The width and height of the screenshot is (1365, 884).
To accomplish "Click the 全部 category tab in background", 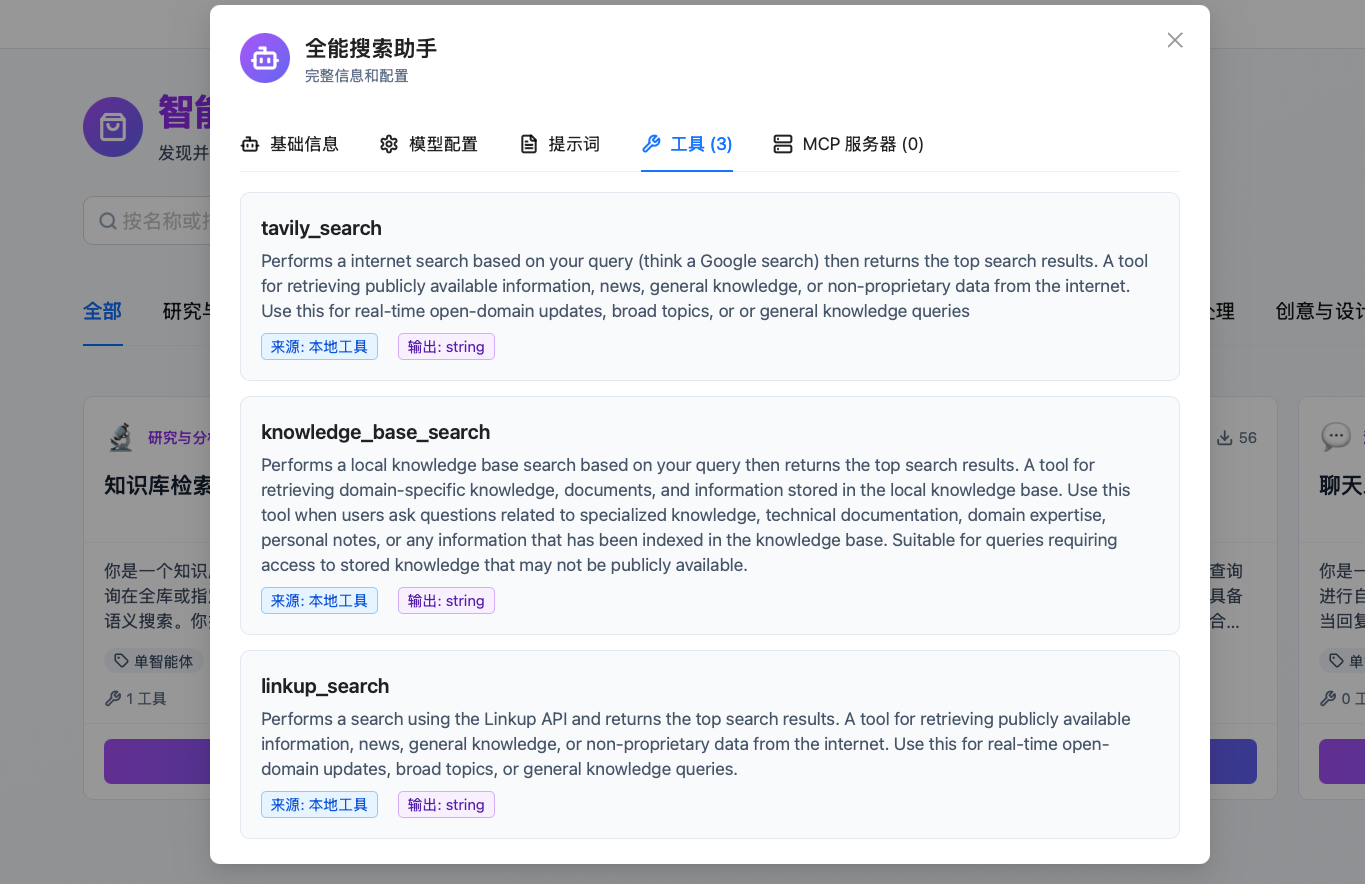I will [102, 311].
